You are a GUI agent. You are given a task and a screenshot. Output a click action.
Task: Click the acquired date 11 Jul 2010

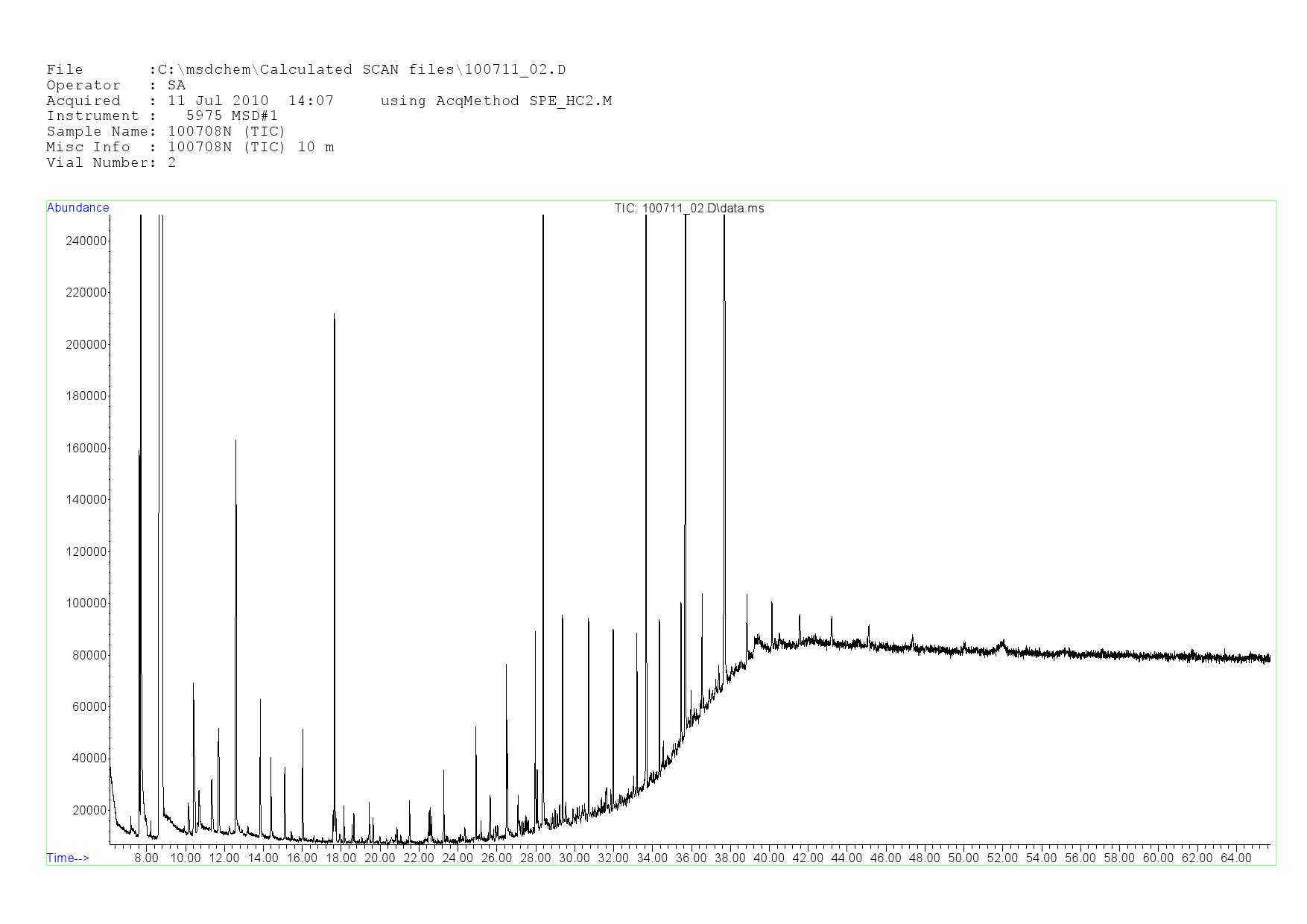[x=218, y=101]
